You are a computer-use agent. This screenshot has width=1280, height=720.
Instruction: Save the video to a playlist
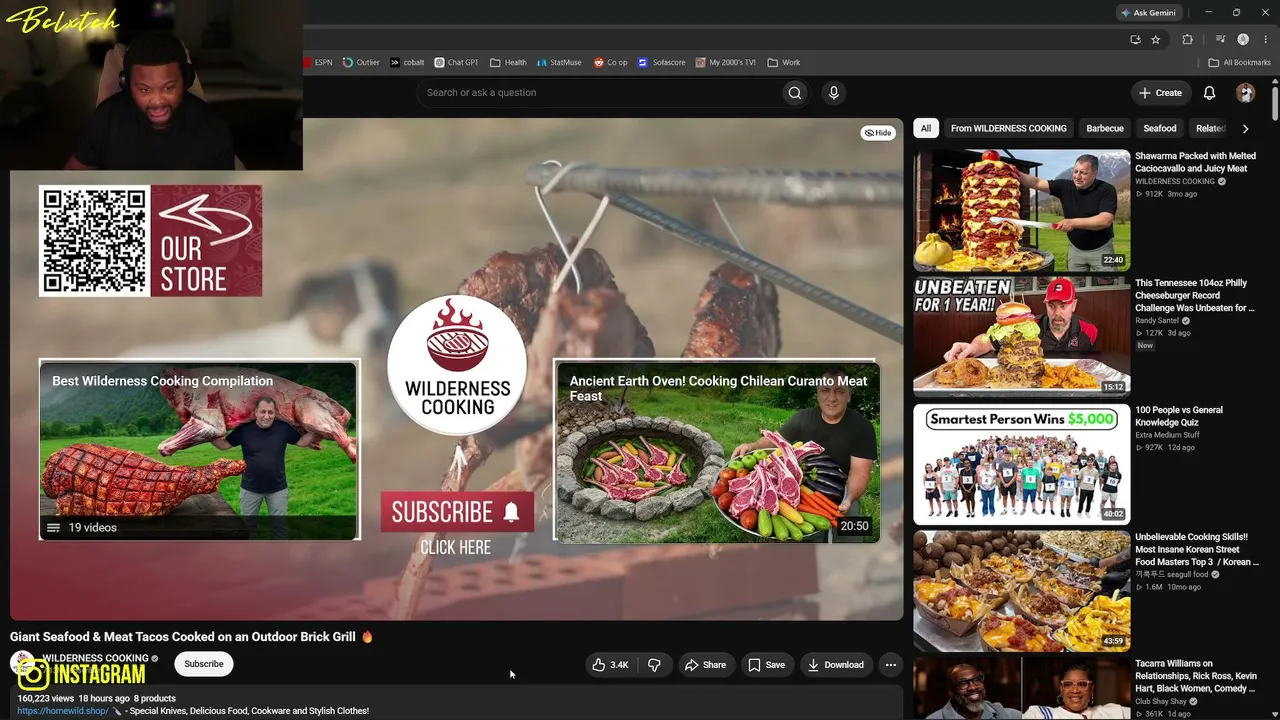click(x=766, y=665)
